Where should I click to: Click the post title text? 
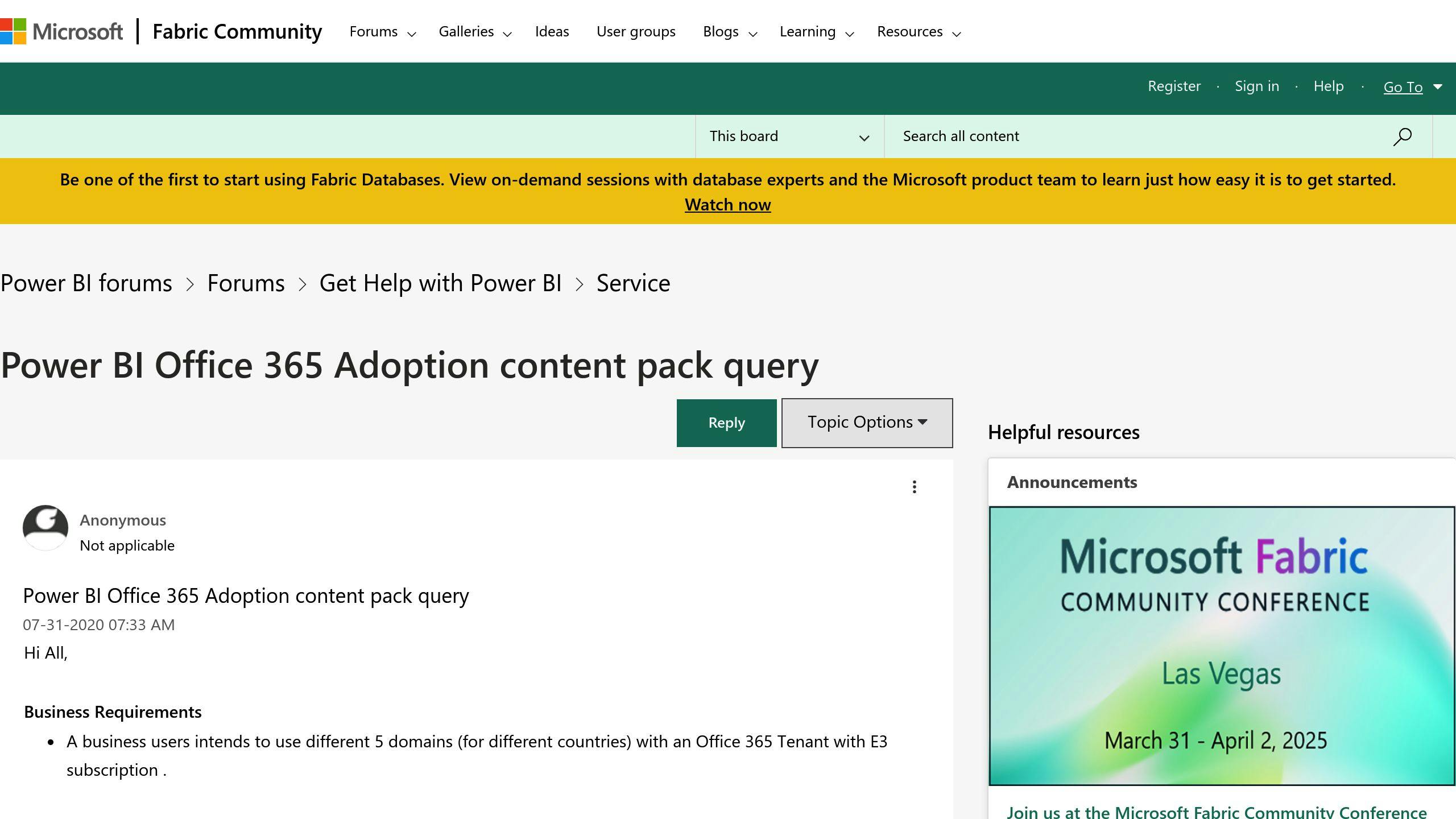click(246, 596)
